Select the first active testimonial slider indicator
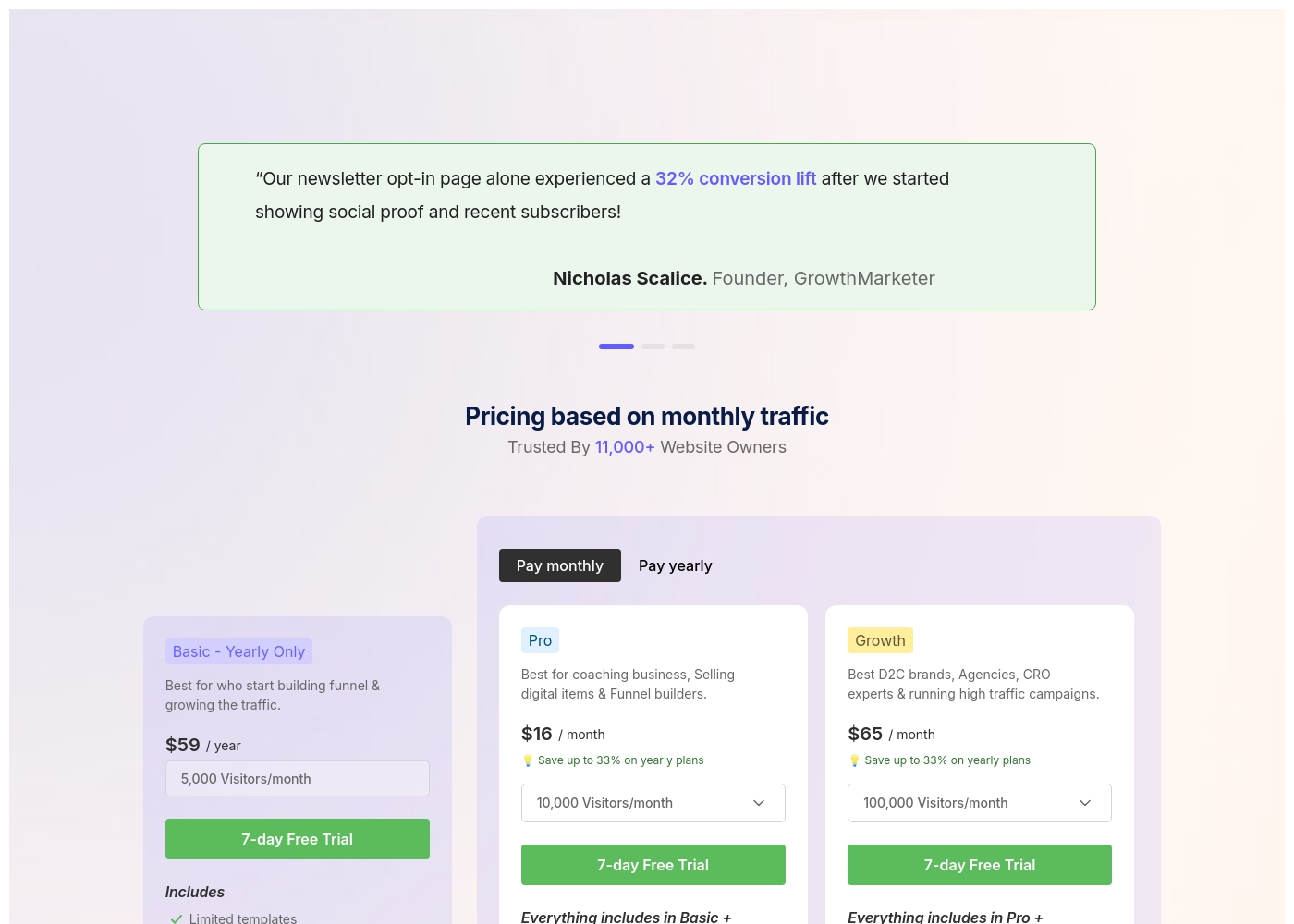 616,346
